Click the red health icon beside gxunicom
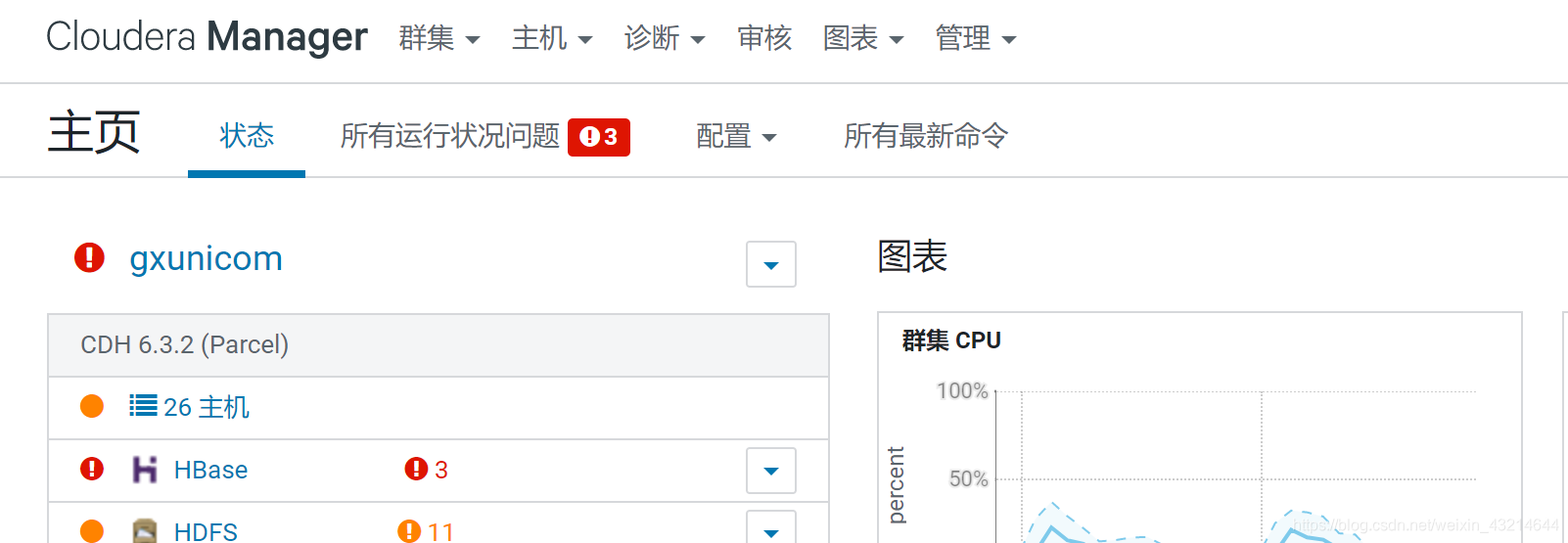1568x543 pixels. pos(89,257)
